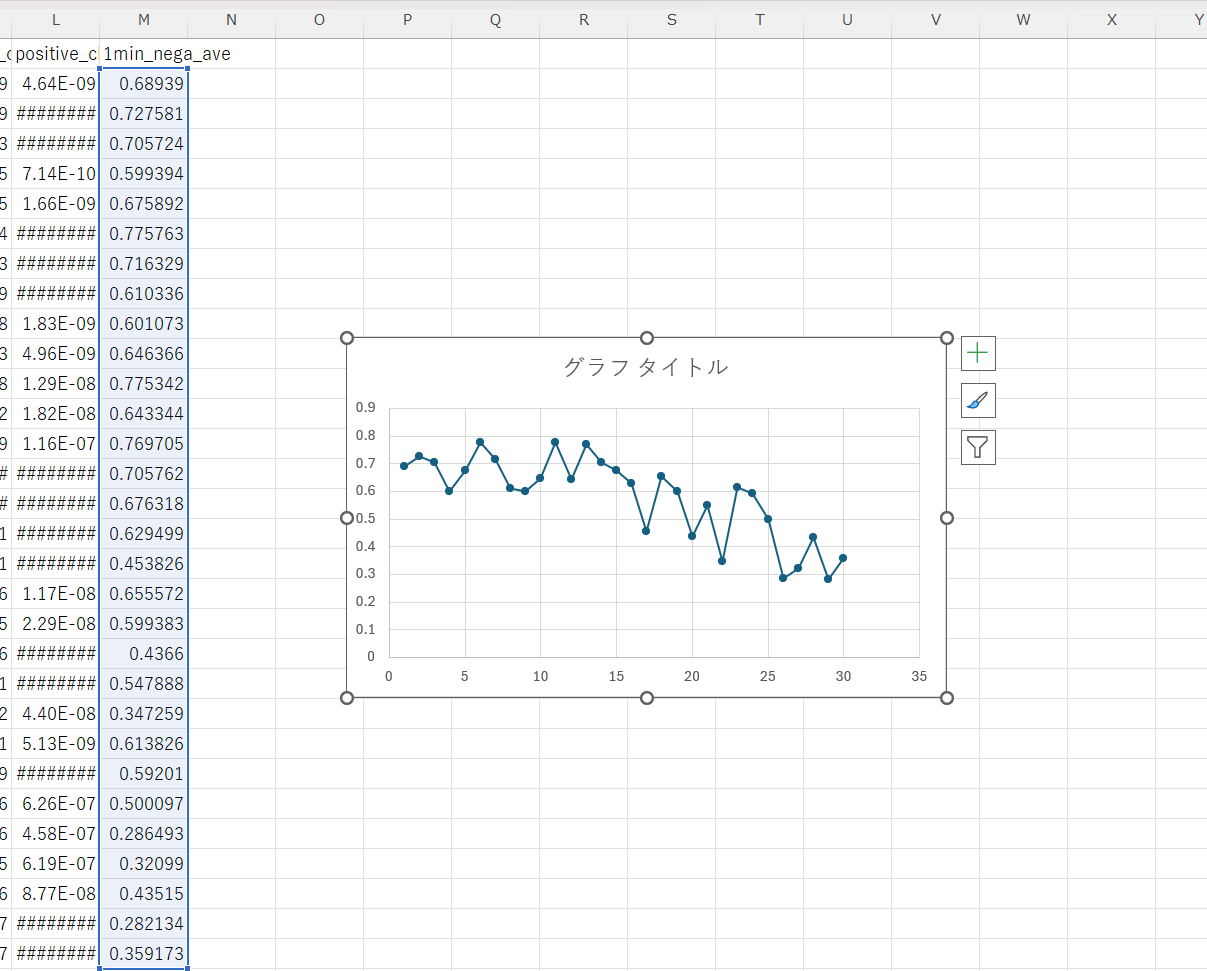Click the 1min_nega_ave header cell
Image resolution: width=1207 pixels, height=971 pixels.
pos(143,54)
